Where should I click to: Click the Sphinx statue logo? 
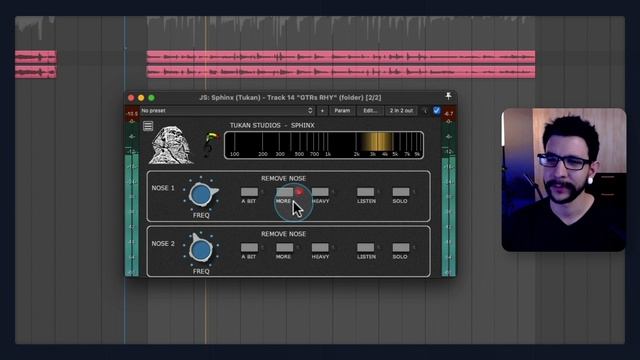click(170, 145)
